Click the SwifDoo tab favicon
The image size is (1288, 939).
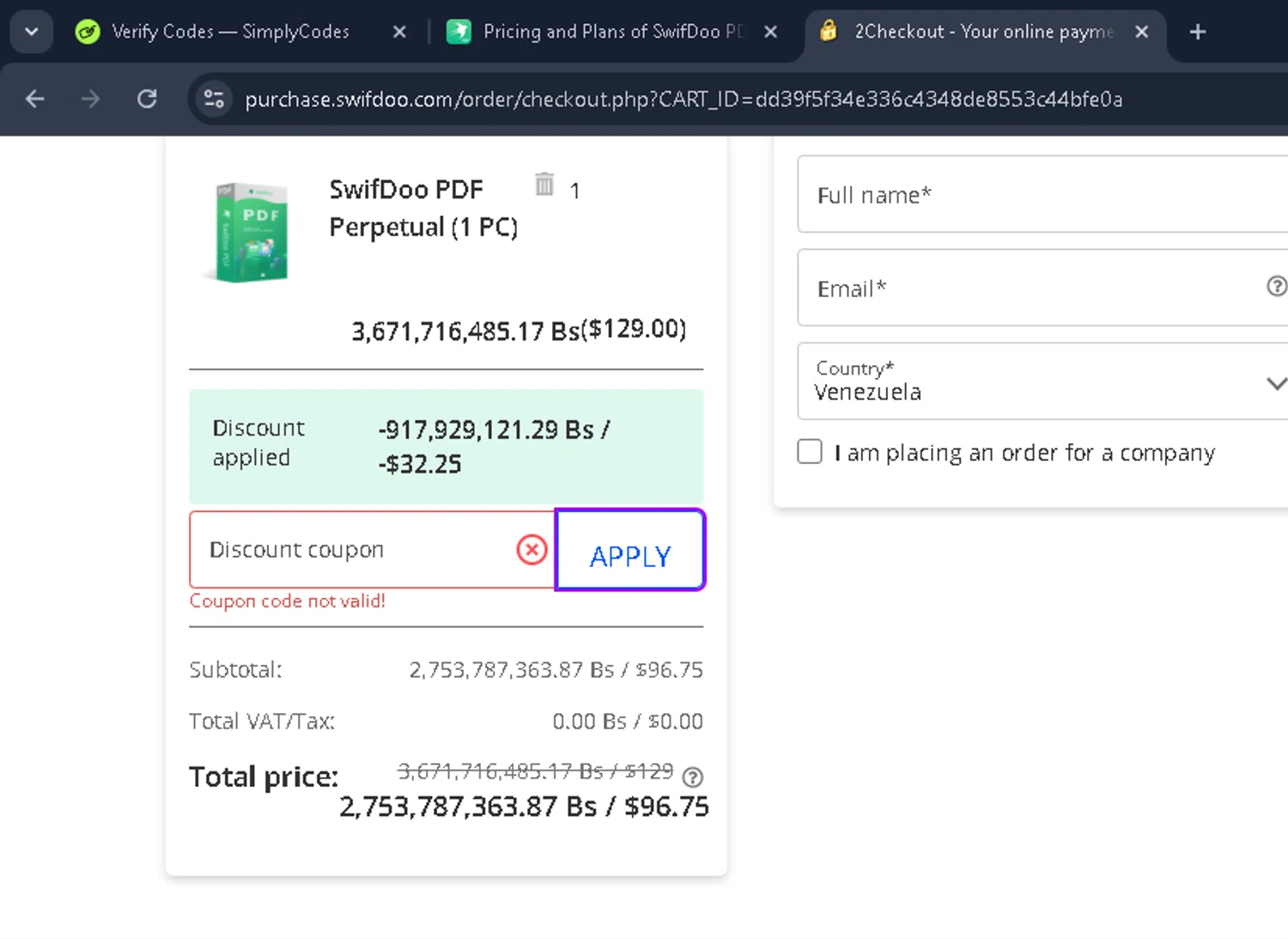click(459, 32)
